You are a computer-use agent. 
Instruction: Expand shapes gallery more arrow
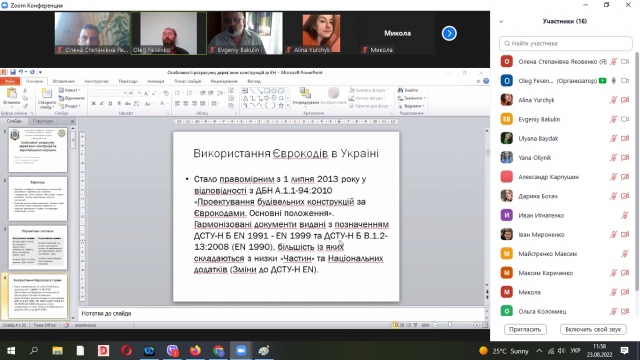point(288,105)
